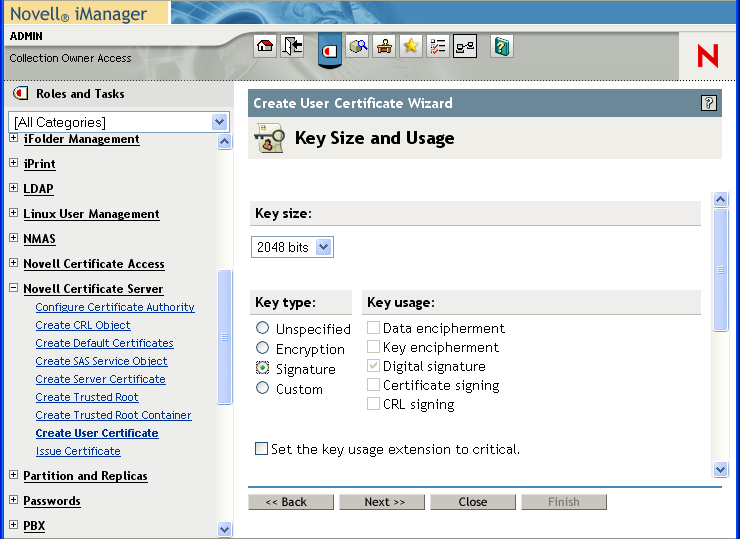Open the Home icon in toolbar

click(265, 46)
